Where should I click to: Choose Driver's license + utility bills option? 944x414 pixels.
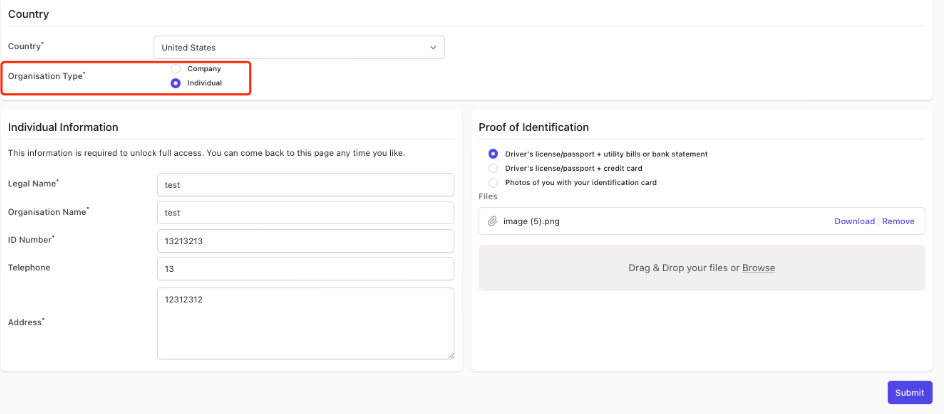pyautogui.click(x=493, y=154)
